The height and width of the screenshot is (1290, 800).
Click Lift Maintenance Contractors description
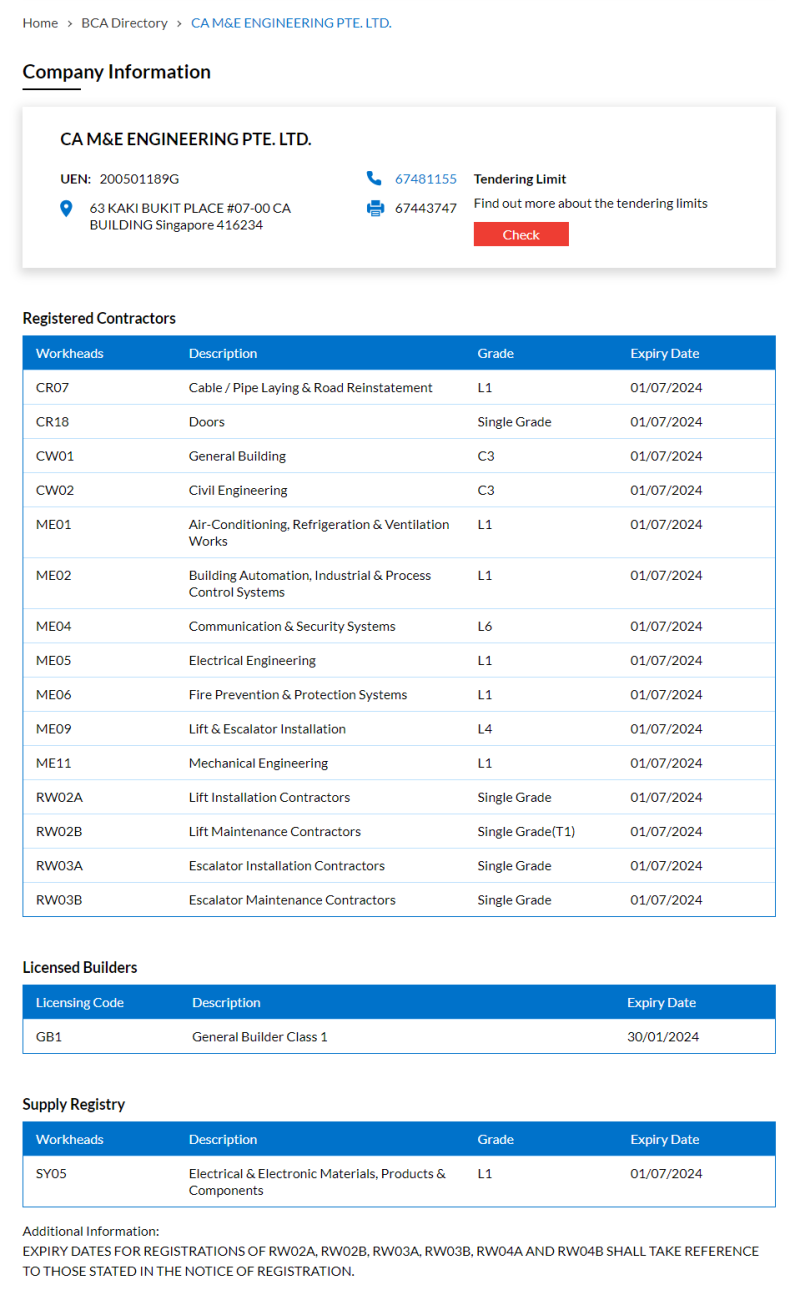click(x=275, y=831)
